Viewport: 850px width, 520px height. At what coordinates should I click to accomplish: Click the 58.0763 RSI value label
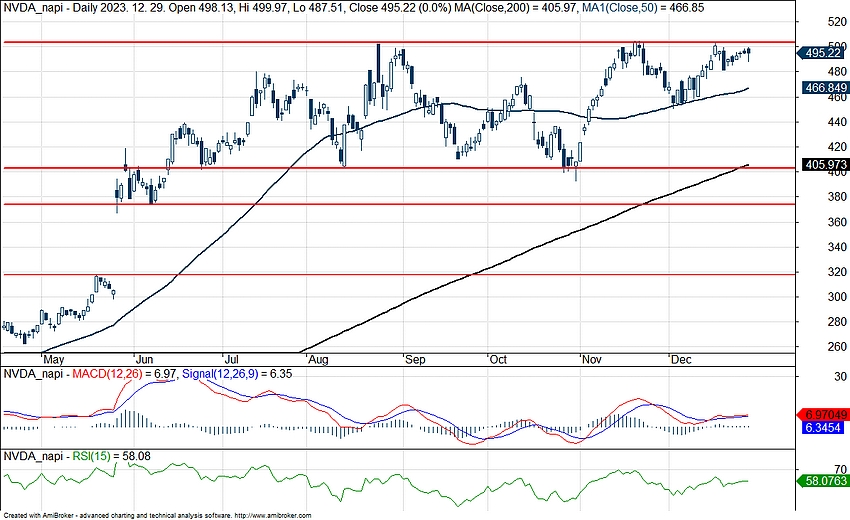(823, 480)
